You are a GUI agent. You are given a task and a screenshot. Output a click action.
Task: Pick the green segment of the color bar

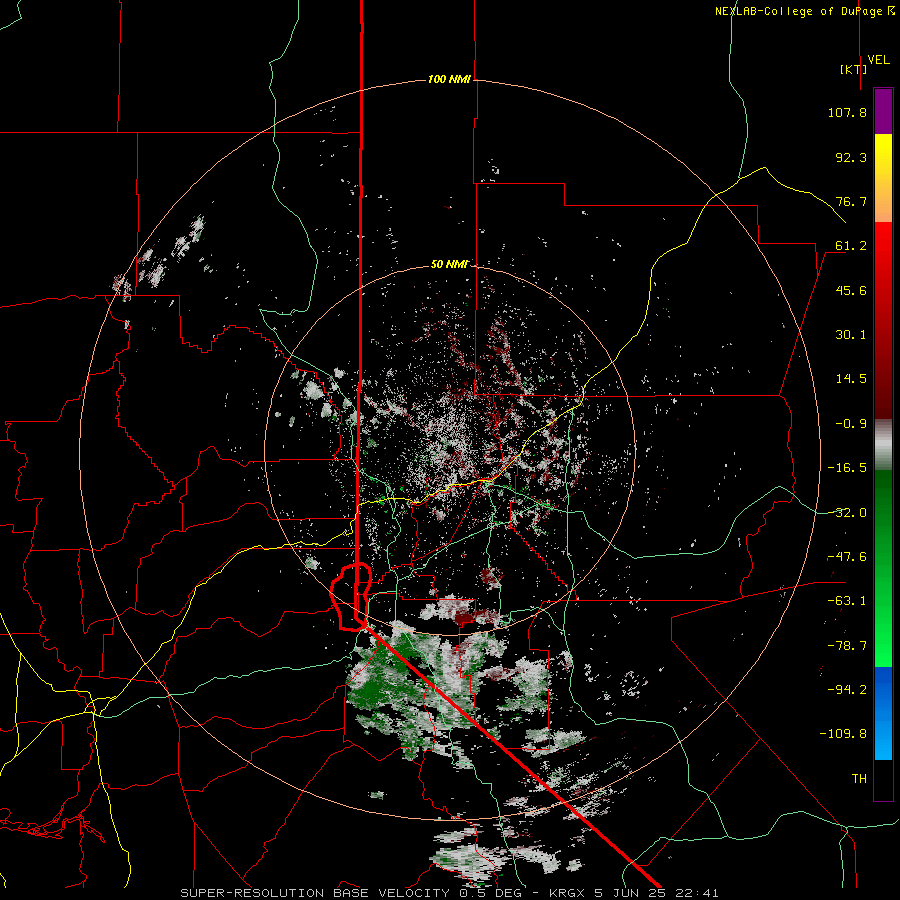883,568
